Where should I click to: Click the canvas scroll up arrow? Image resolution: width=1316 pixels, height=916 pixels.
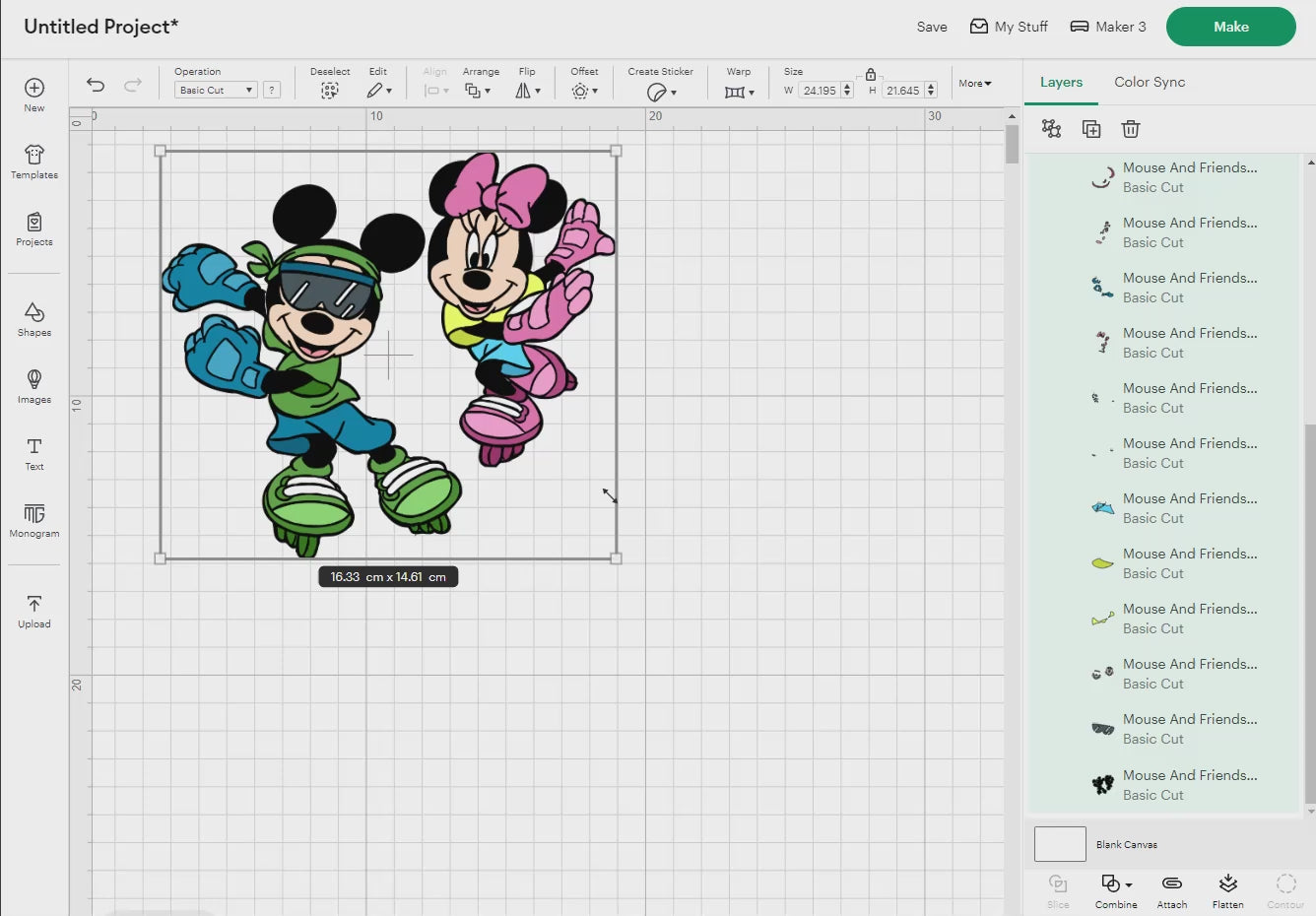1012,116
